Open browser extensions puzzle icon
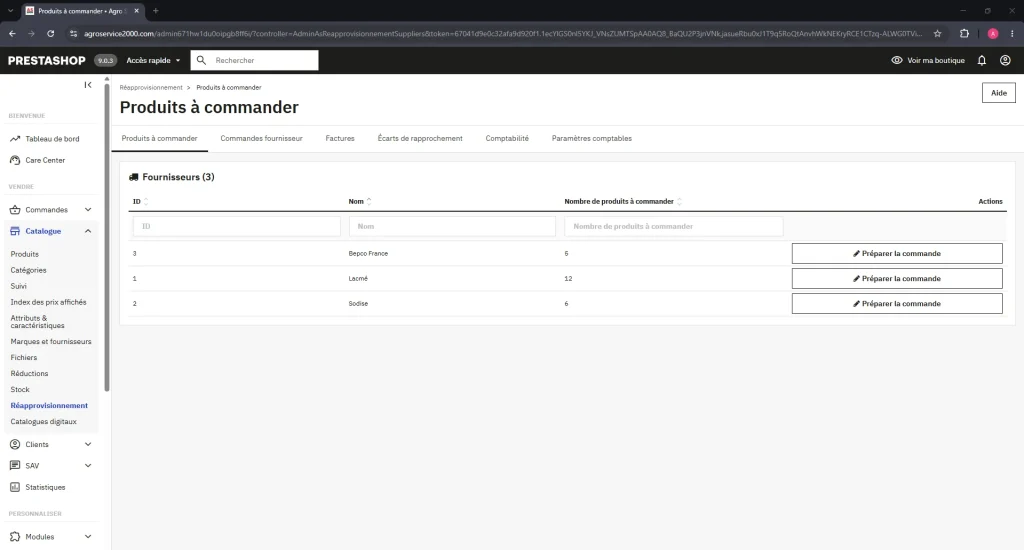The image size is (1024, 550). 964,33
